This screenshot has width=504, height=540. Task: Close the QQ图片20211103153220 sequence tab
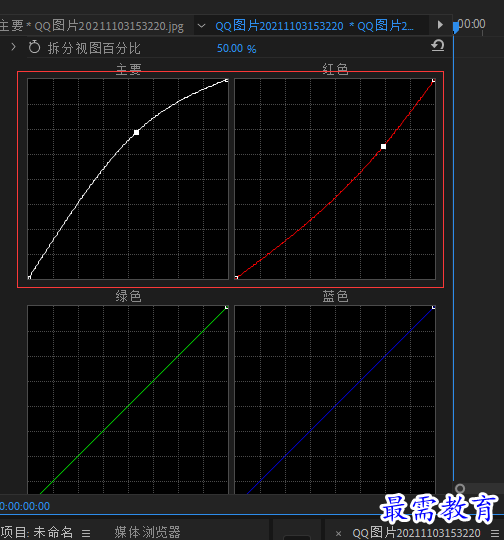338,533
